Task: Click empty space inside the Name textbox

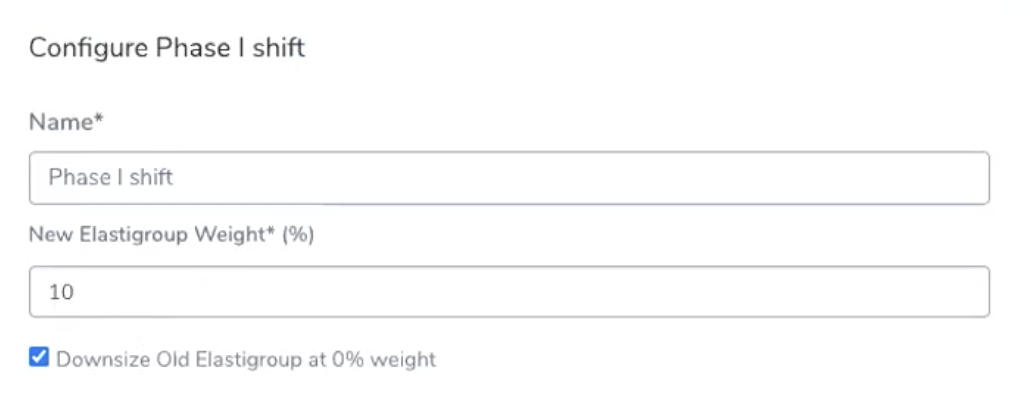Action: tap(579, 178)
